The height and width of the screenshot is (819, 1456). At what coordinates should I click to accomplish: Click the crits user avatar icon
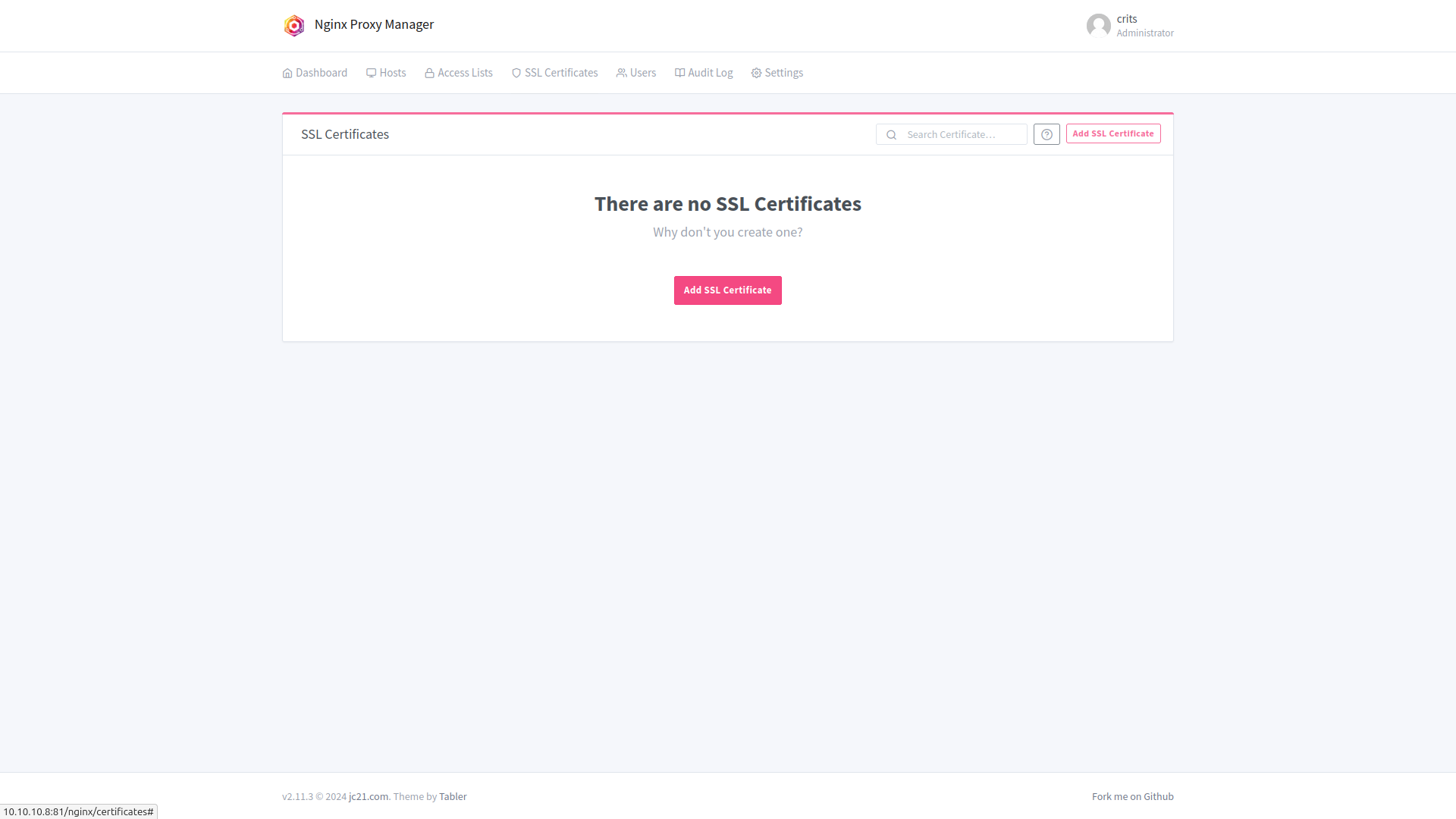(1098, 26)
